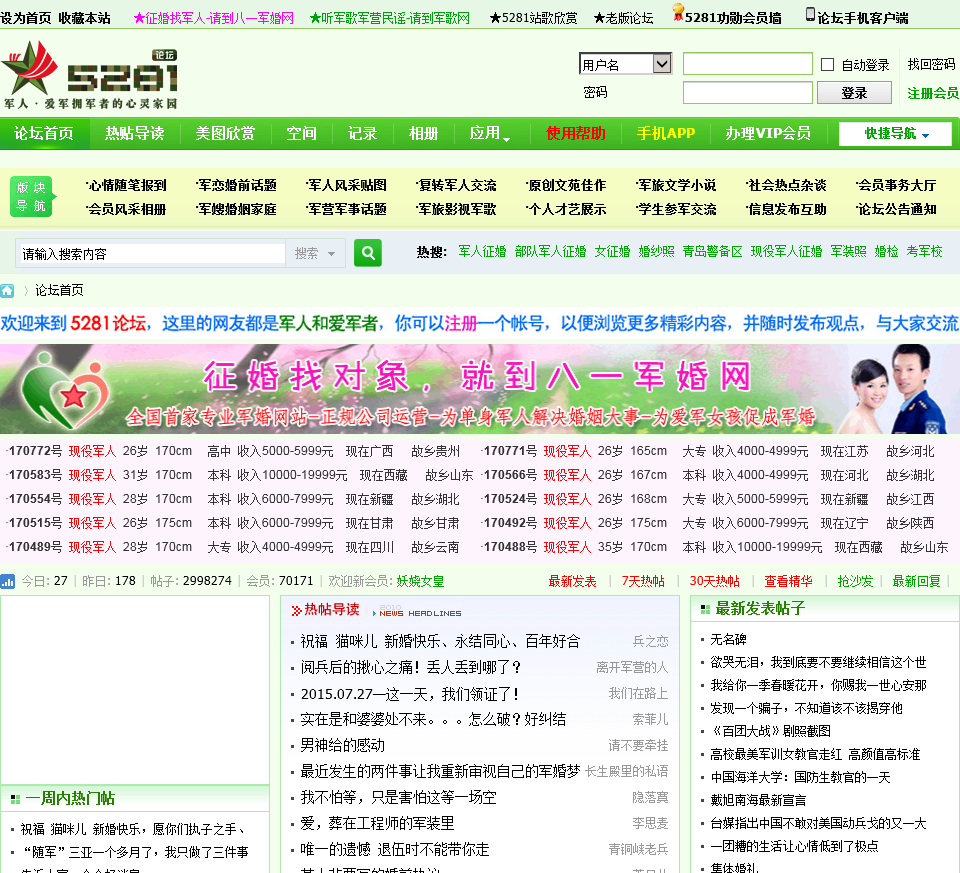Open 心情随笔报到 board
Screen dimensions: 960x873
[127, 185]
